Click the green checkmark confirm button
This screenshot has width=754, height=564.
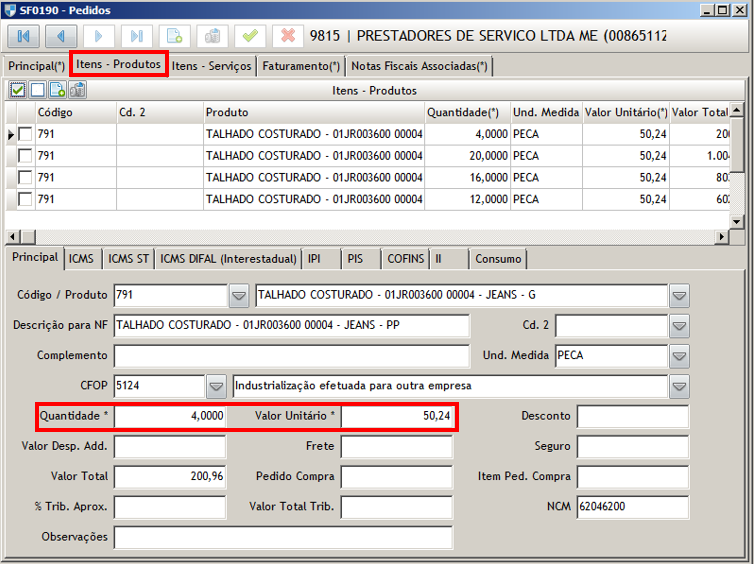(249, 36)
